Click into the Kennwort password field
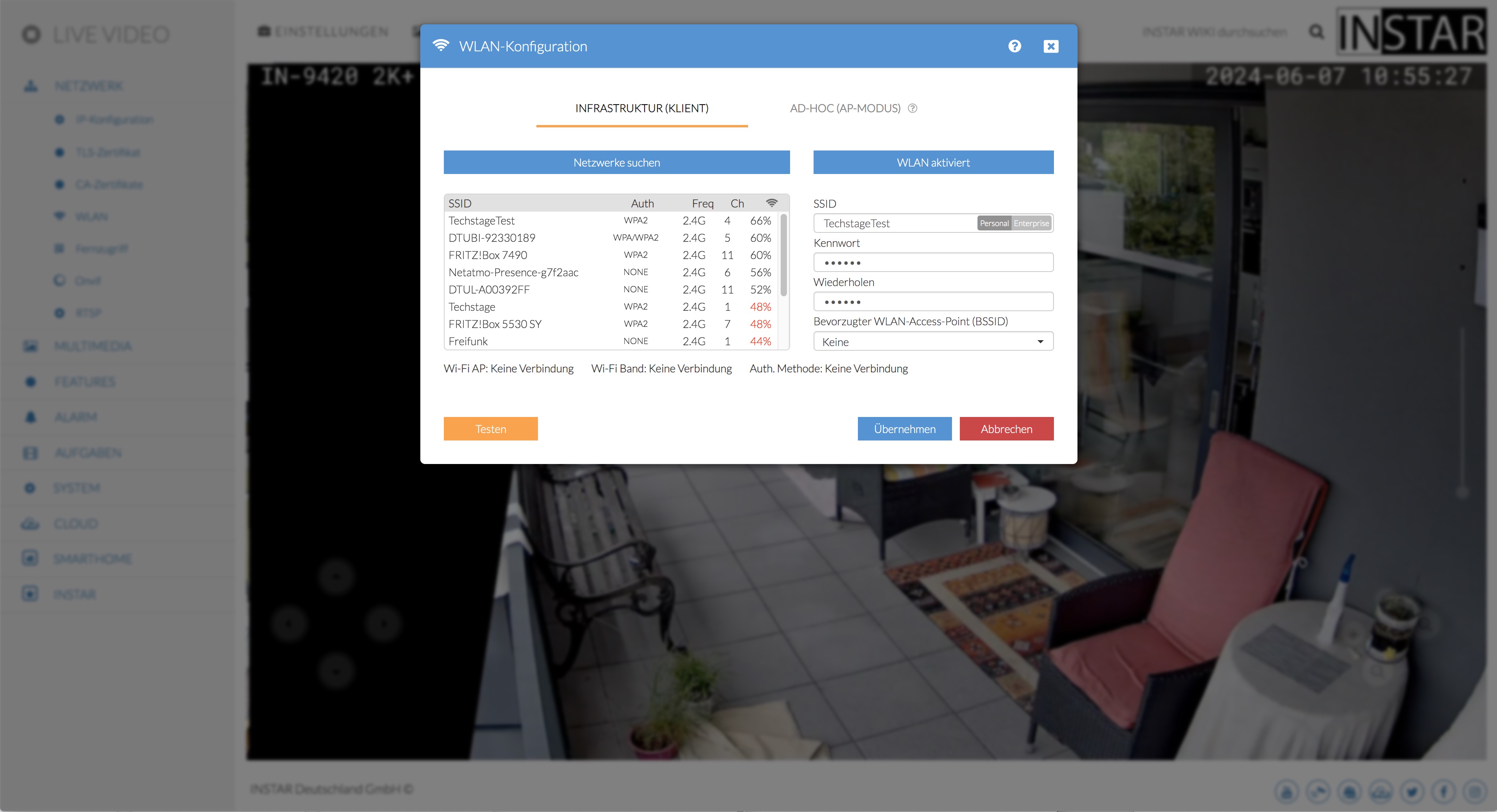The width and height of the screenshot is (1497, 812). (933, 263)
